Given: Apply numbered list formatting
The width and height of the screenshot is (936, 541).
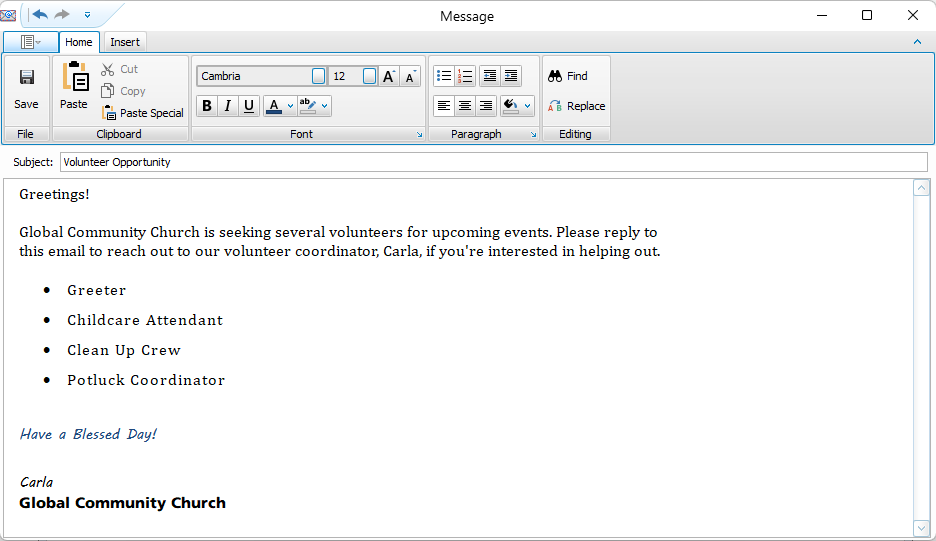Looking at the screenshot, I should pos(465,76).
